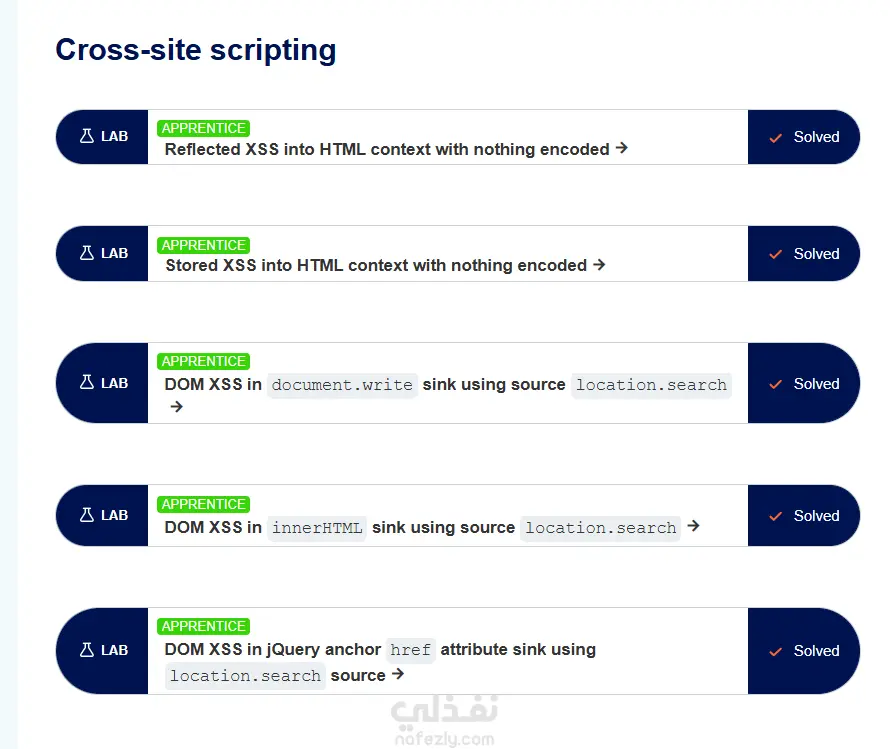Image resolution: width=890 pixels, height=749 pixels.
Task: Click arrow after jQuery lab 'source' text
Action: point(398,674)
